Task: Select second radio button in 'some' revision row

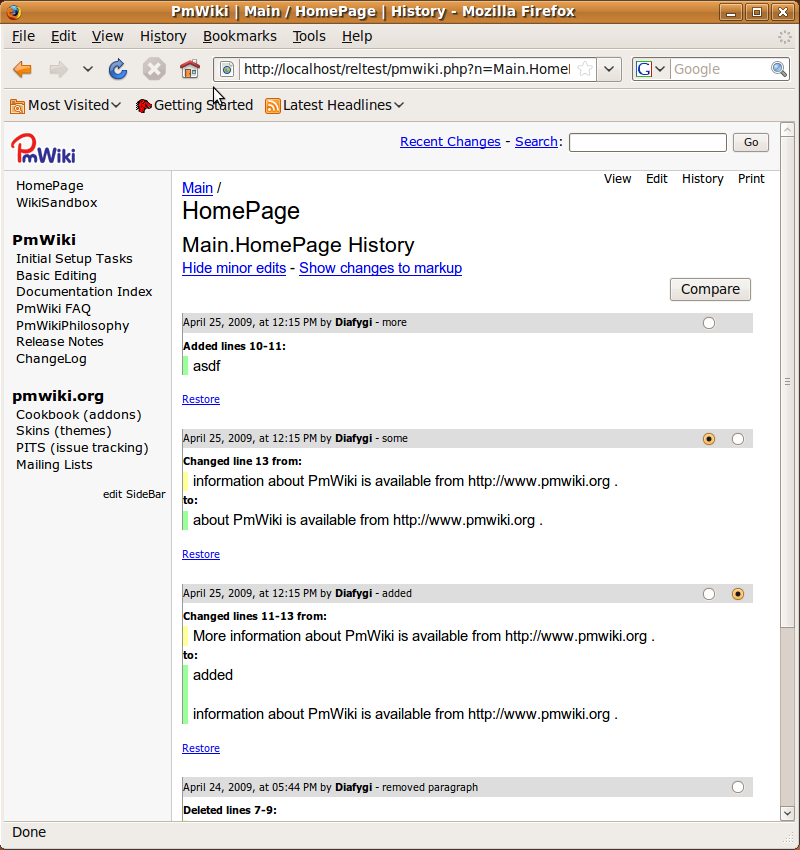Action: 738,439
